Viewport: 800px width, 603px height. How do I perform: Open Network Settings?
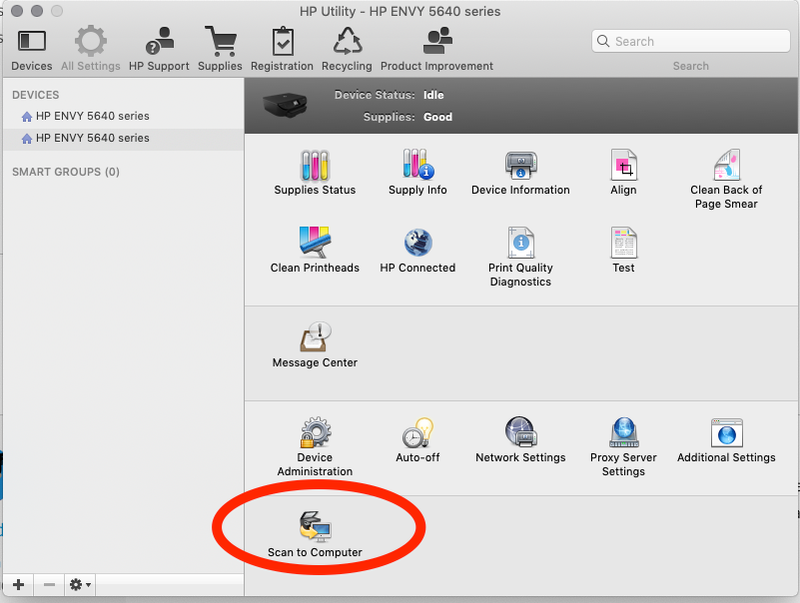coord(520,440)
